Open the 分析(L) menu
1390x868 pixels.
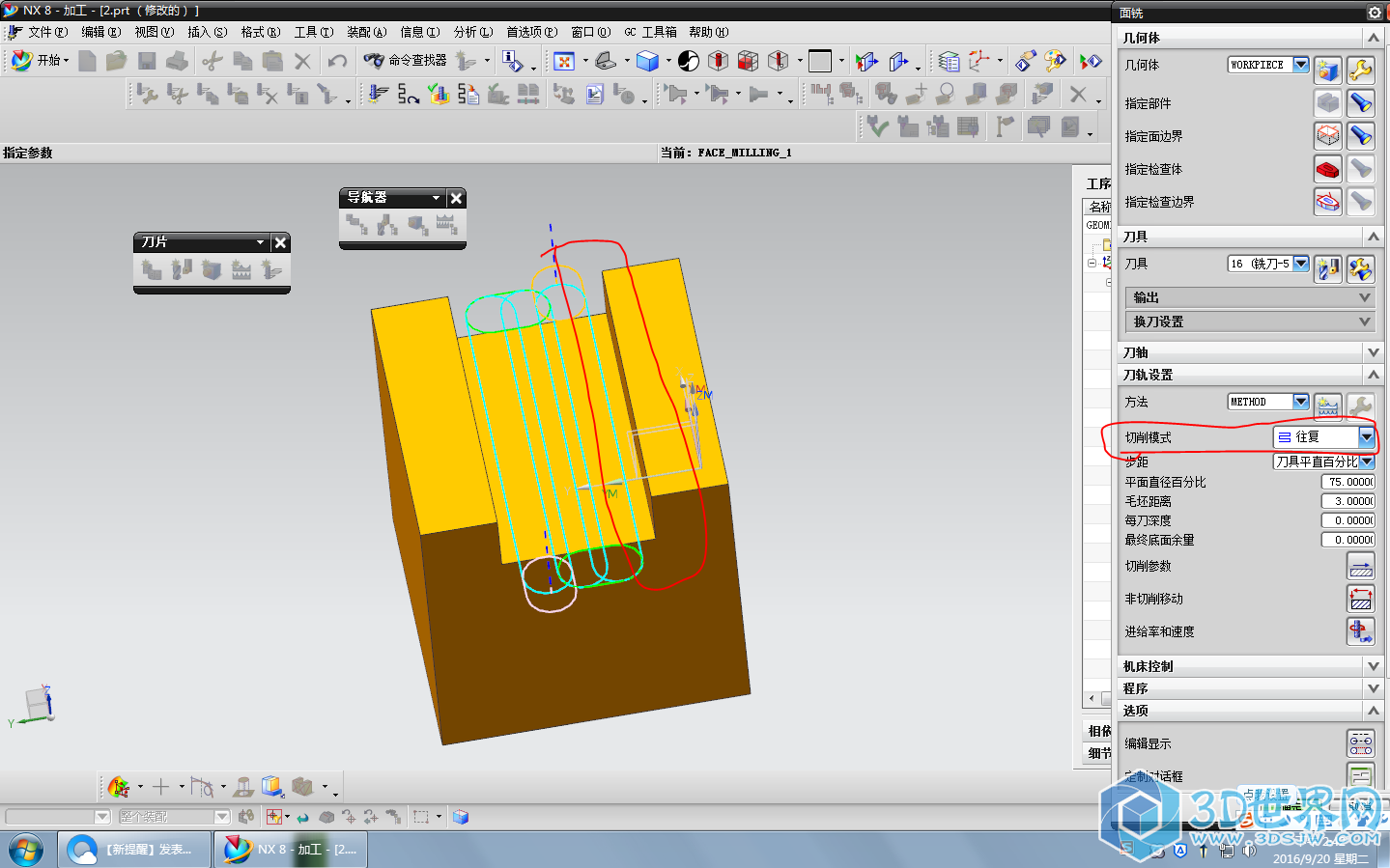click(x=472, y=32)
